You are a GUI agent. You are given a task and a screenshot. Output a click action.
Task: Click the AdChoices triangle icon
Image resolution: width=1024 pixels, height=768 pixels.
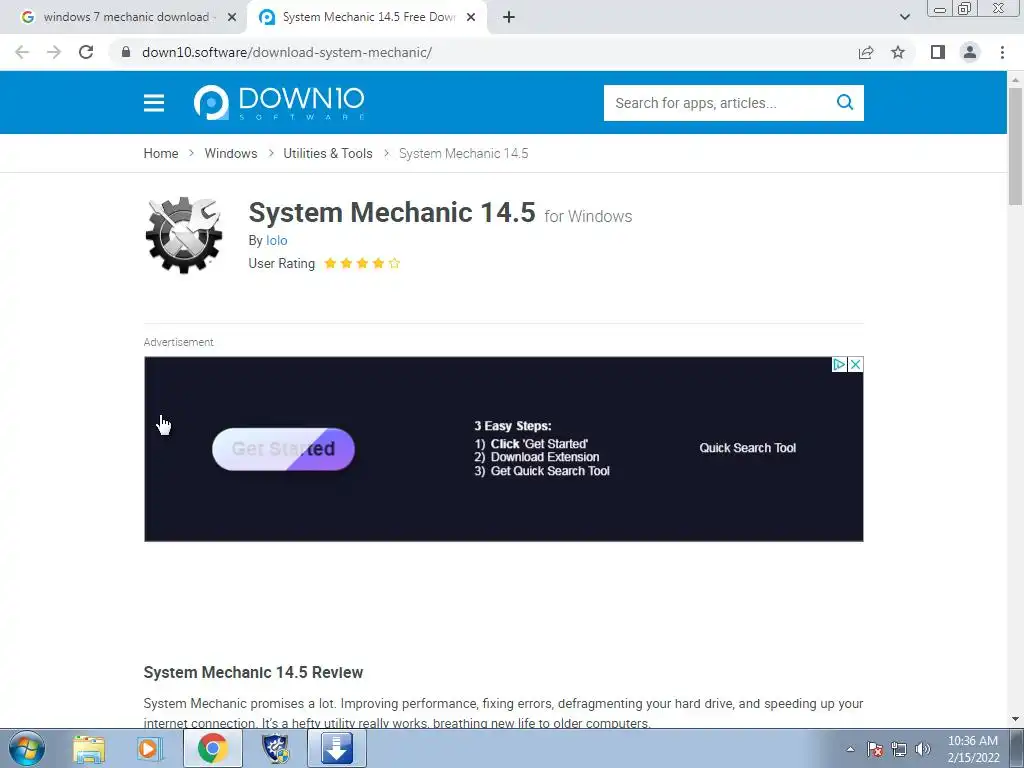(x=839, y=364)
